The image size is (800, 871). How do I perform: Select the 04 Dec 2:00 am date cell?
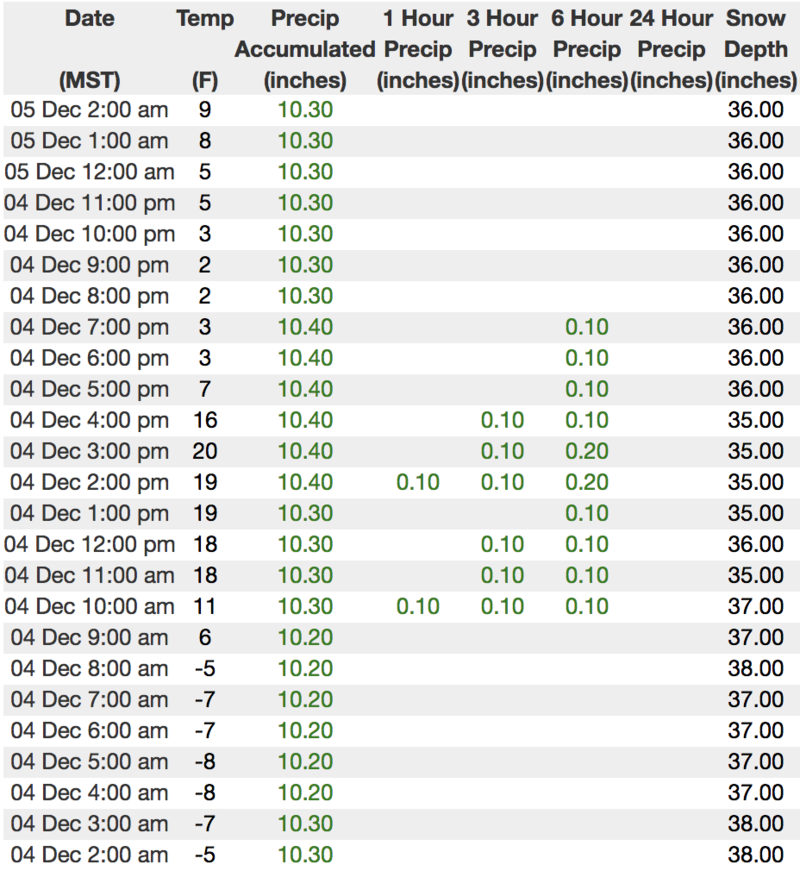tap(89, 854)
